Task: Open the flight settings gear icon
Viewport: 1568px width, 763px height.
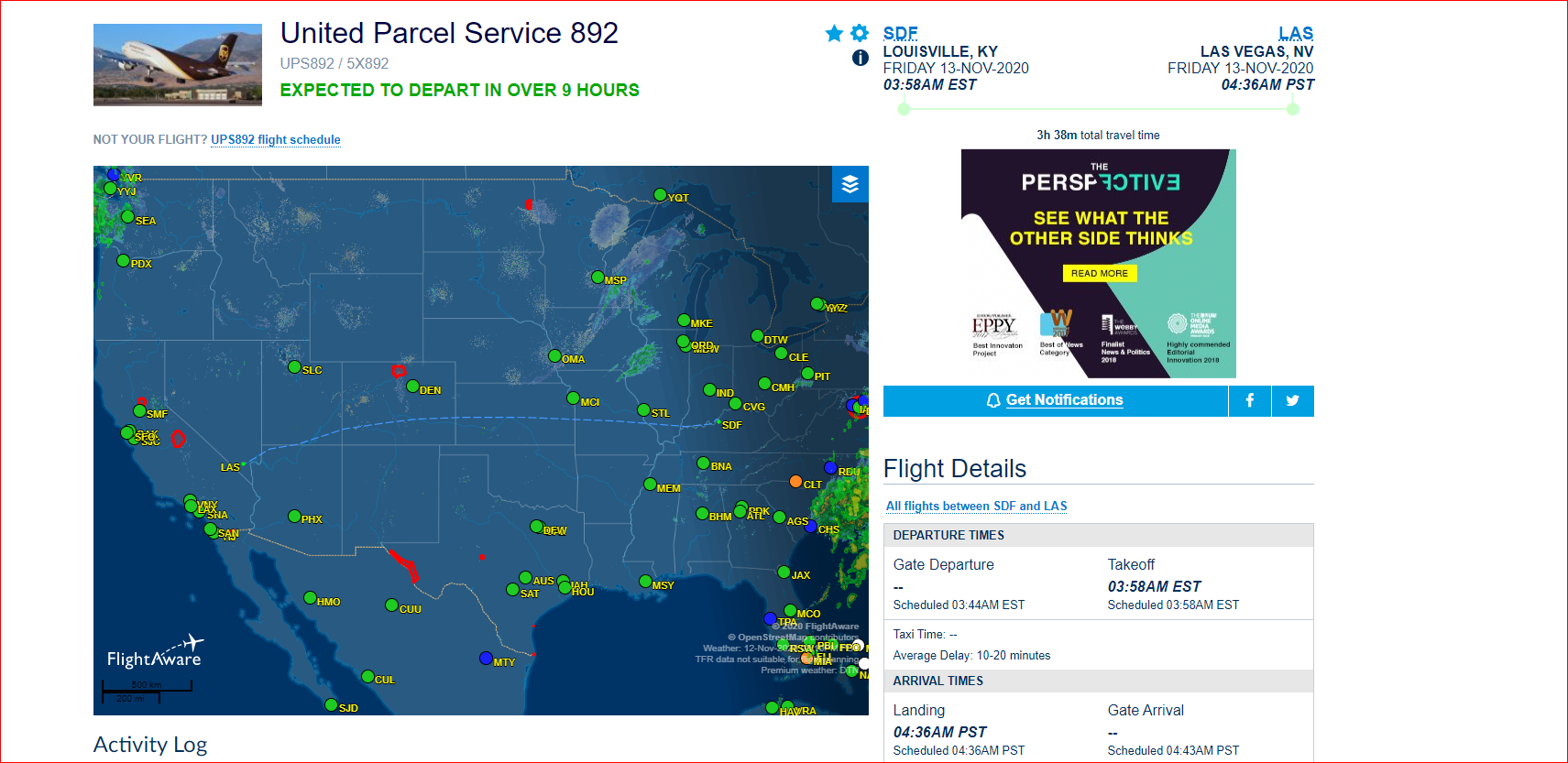Action: coord(860,34)
